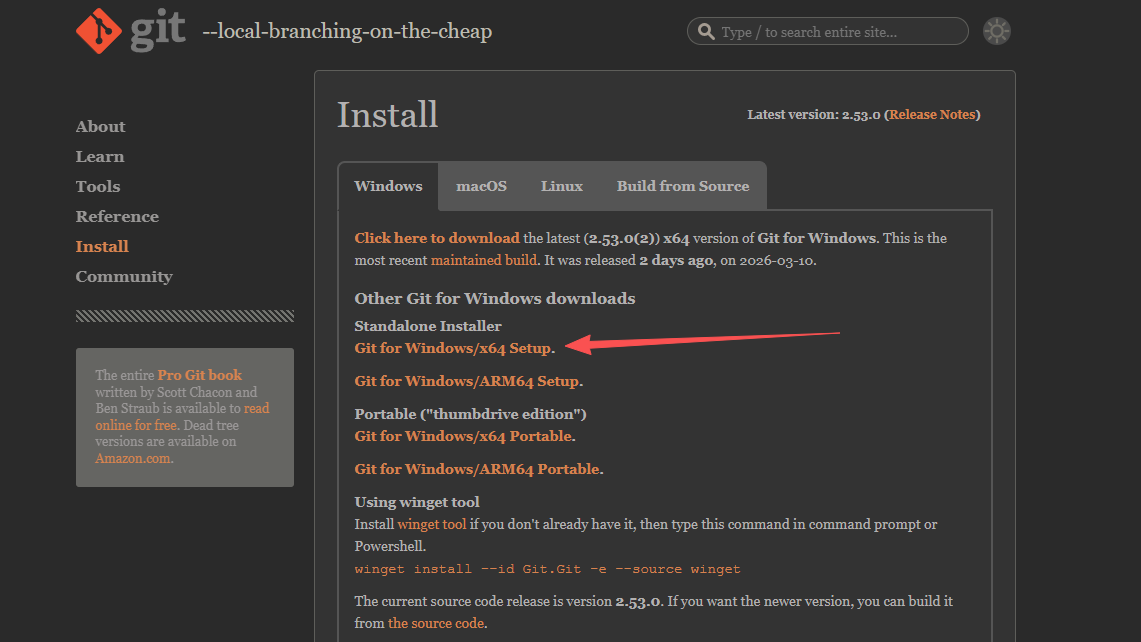Click the Git logo icon
1141x642 pixels.
pos(99,30)
